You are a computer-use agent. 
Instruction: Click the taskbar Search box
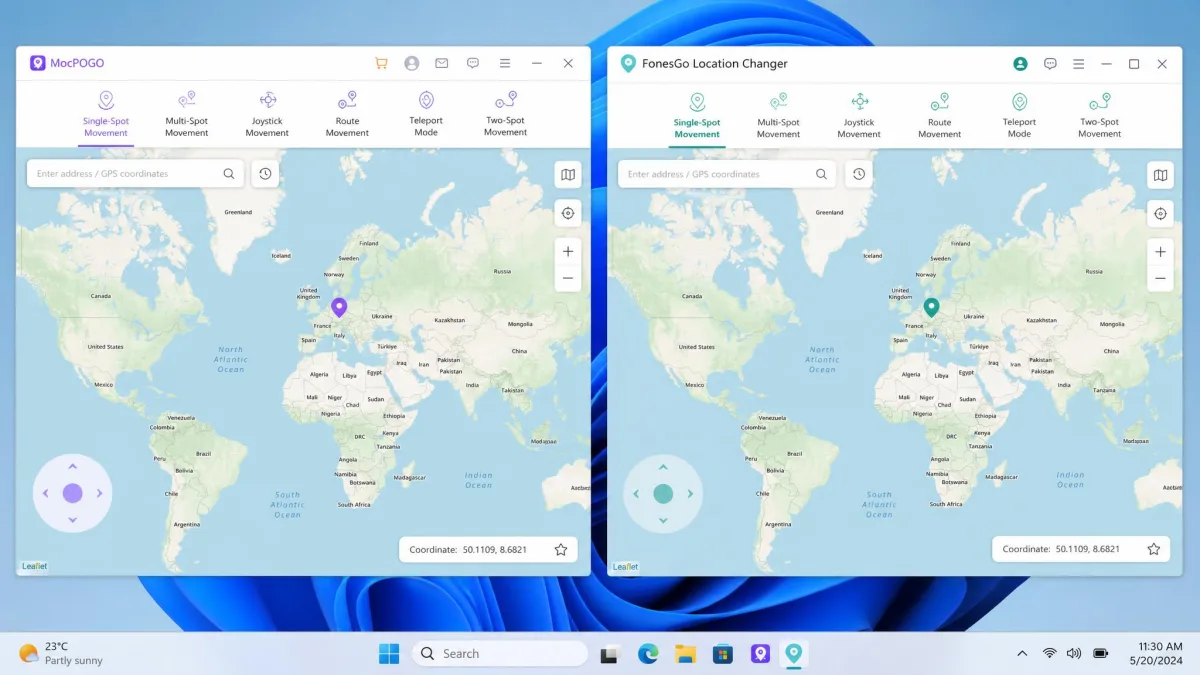point(500,654)
